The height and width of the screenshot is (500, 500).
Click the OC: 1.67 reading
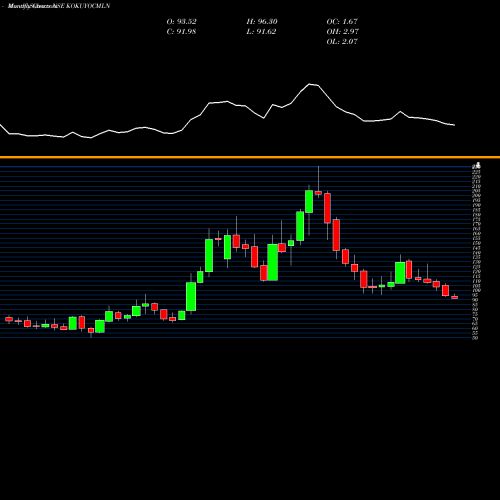[x=342, y=22]
